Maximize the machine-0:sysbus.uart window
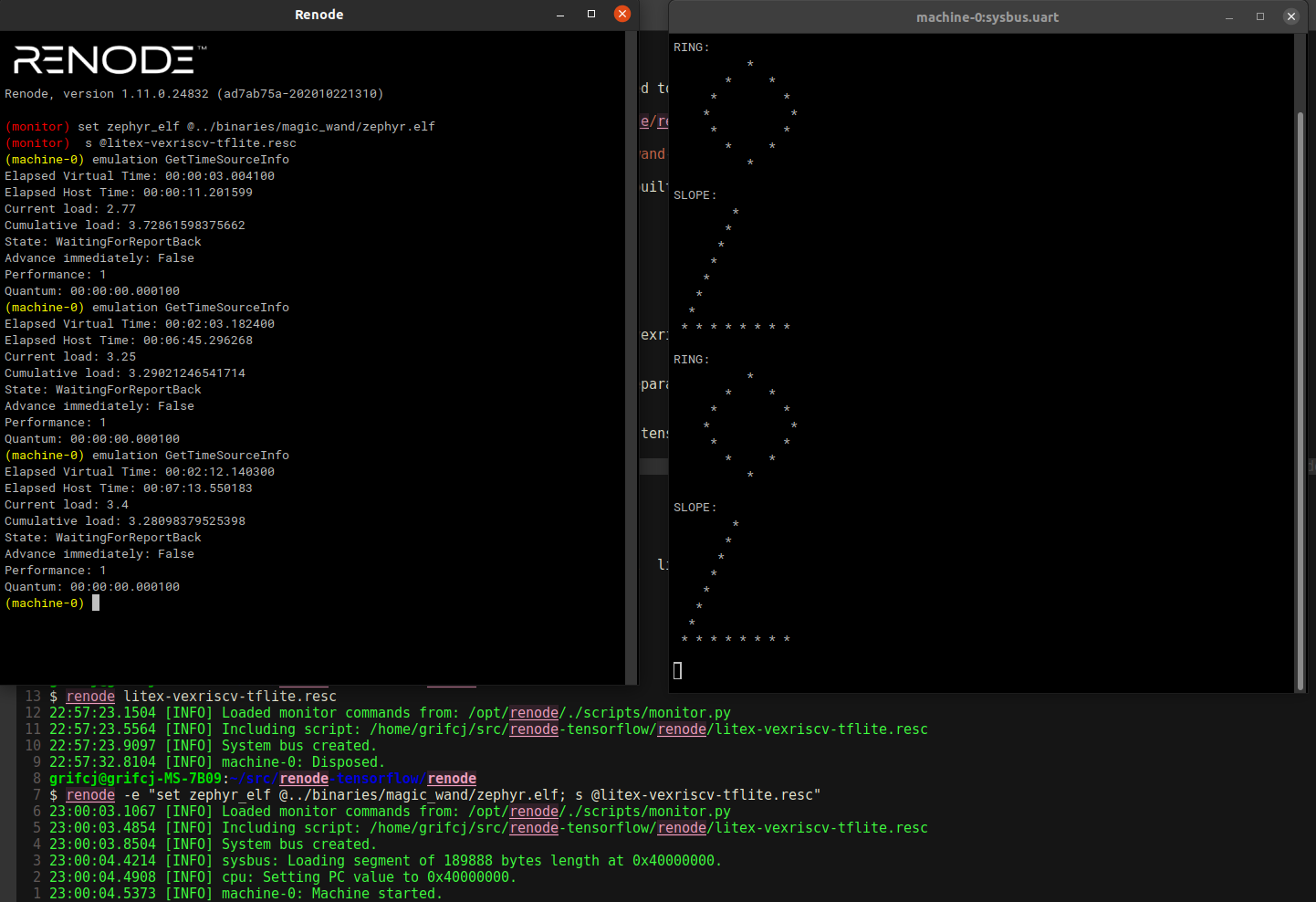This screenshot has width=1316, height=902. (1260, 16)
